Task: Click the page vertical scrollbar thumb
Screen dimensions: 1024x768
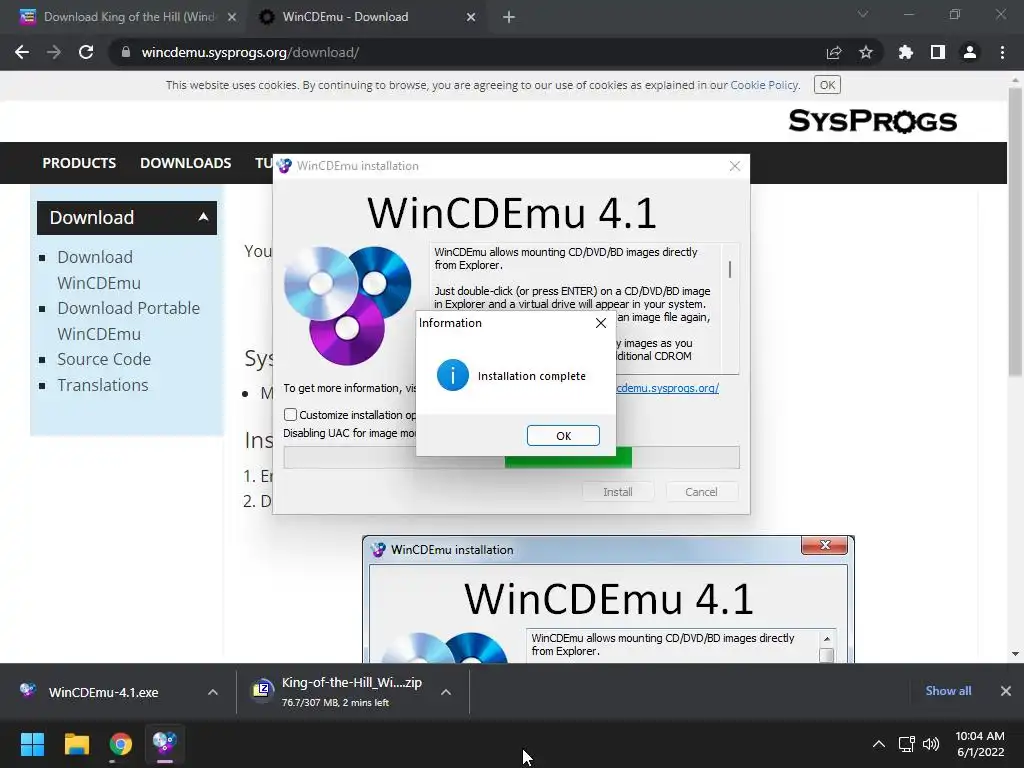Action: [x=1015, y=232]
